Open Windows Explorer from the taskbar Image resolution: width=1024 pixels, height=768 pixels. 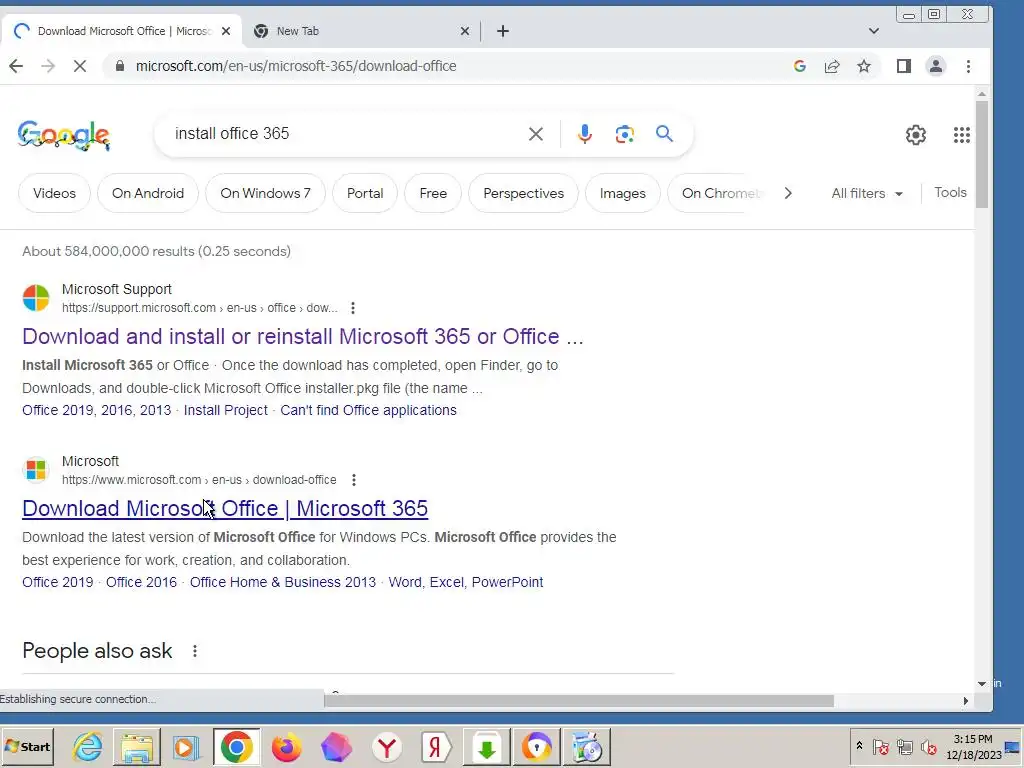136,747
